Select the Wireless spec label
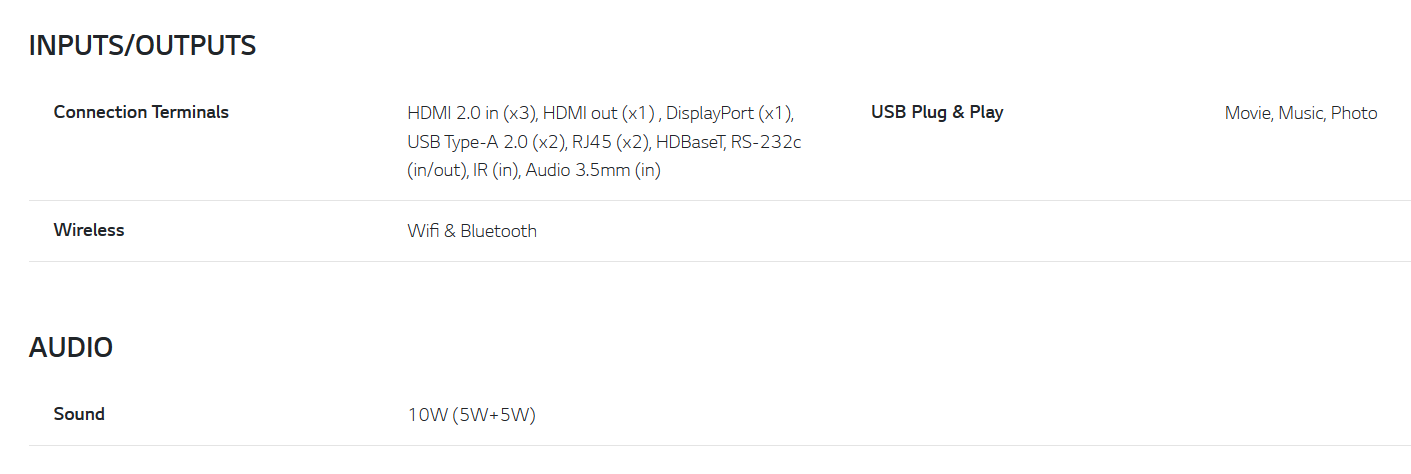 click(89, 230)
